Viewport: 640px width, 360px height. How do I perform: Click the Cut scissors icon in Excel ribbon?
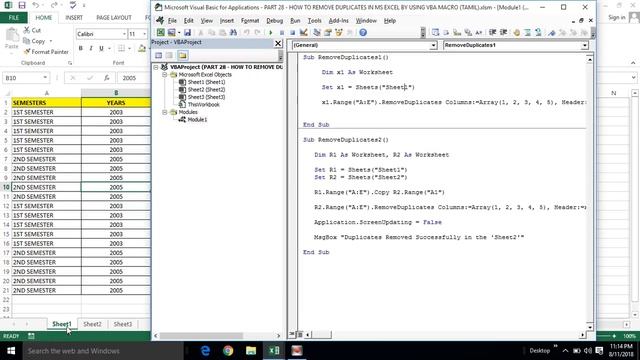pyautogui.click(x=27, y=30)
